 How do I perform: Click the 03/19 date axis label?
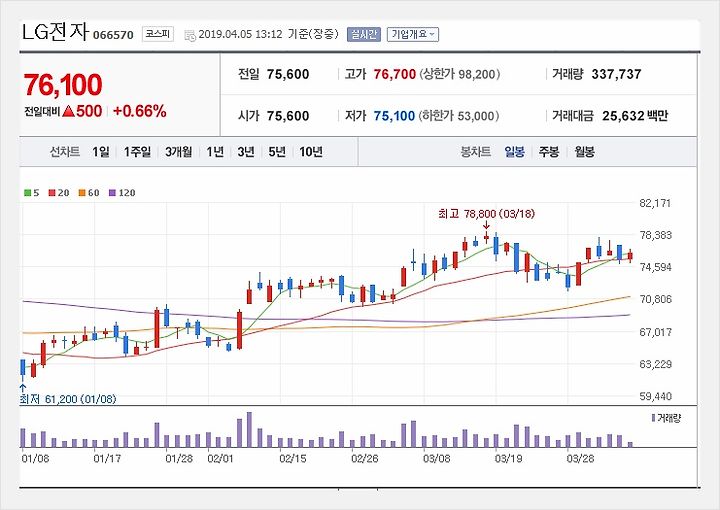[508, 459]
